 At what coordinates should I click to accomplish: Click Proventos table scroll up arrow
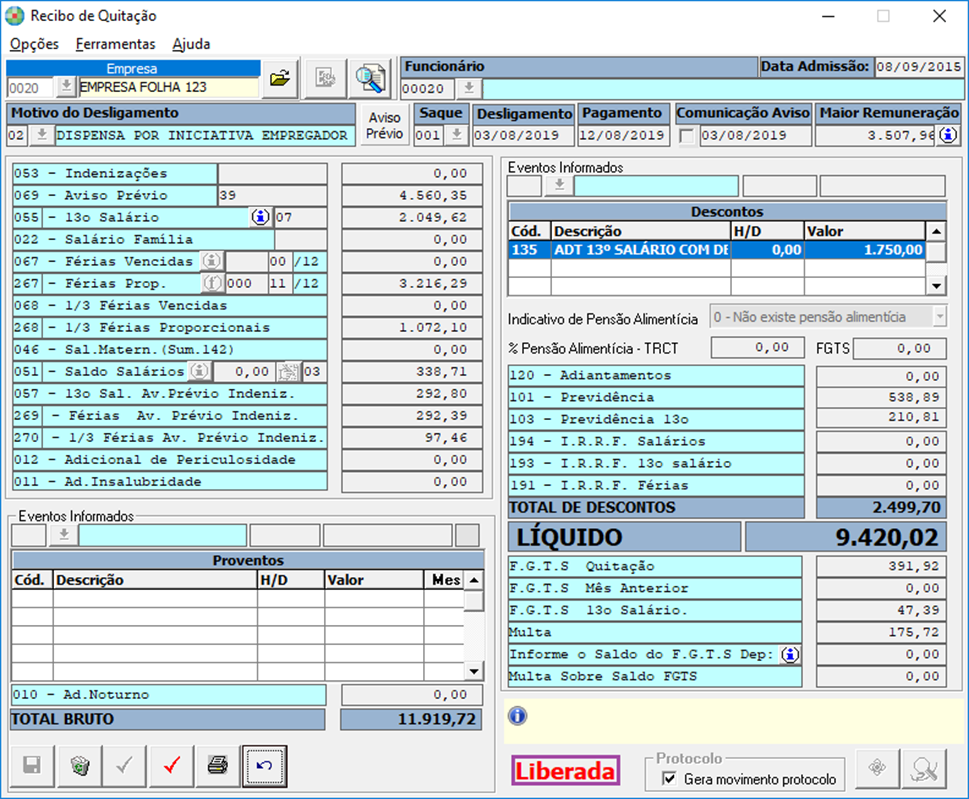[474, 580]
